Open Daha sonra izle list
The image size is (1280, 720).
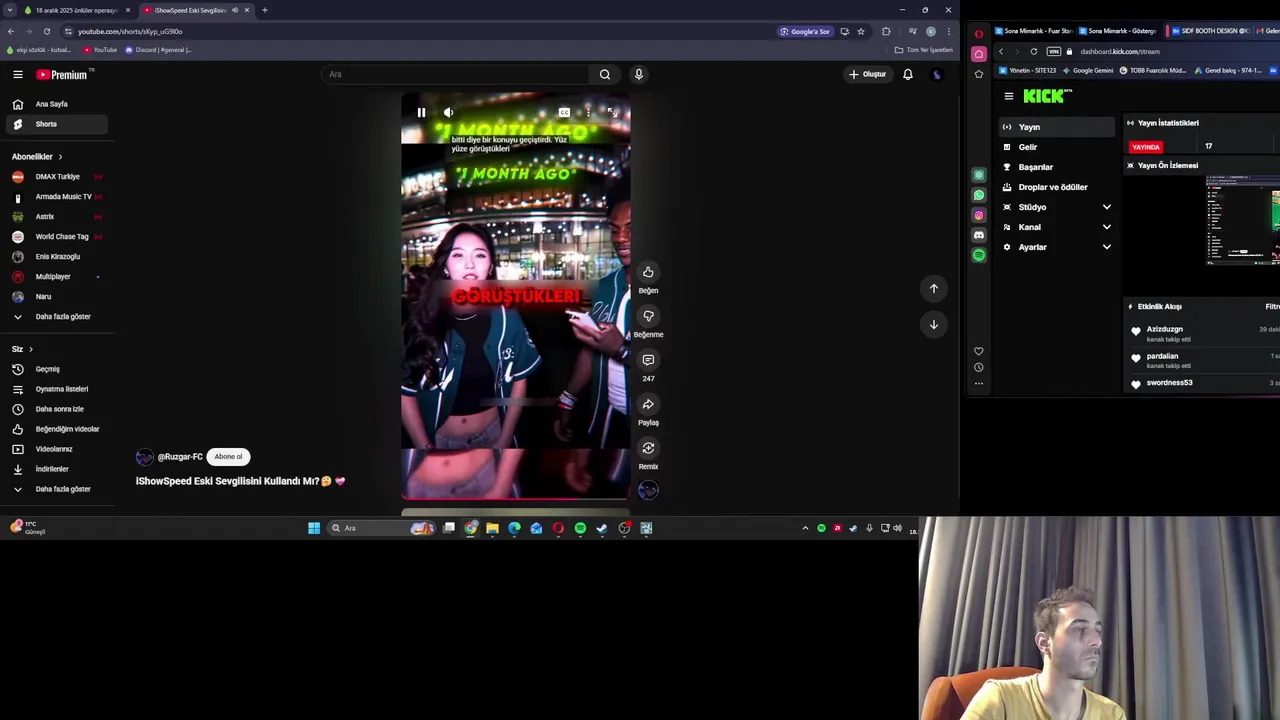(56, 409)
